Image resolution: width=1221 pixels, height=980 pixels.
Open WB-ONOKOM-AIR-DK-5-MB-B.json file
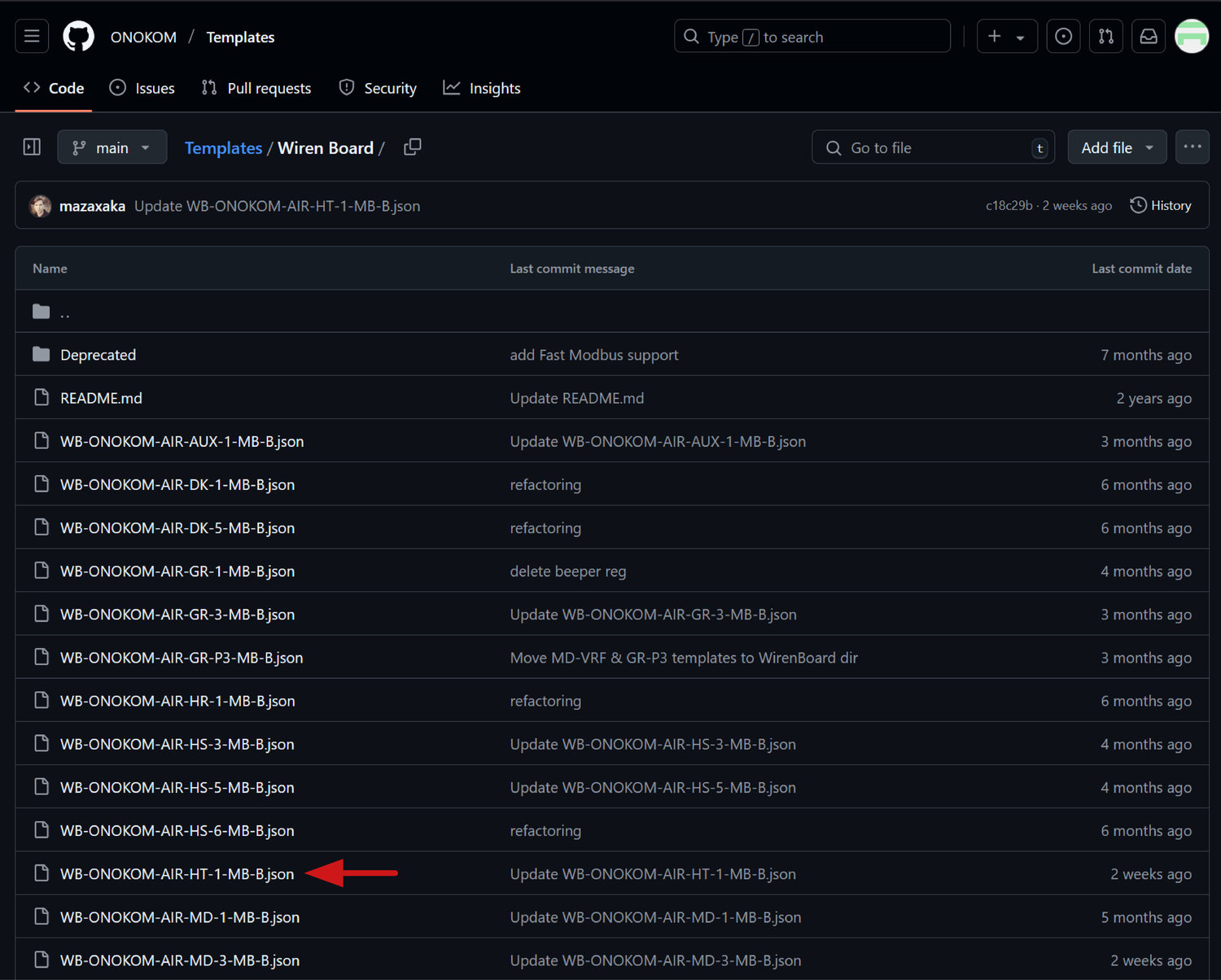(177, 527)
